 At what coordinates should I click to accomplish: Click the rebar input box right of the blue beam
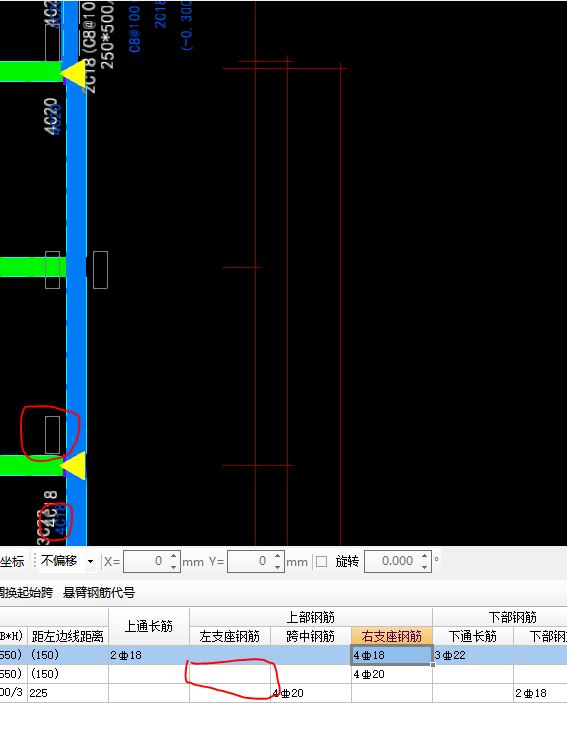[100, 270]
